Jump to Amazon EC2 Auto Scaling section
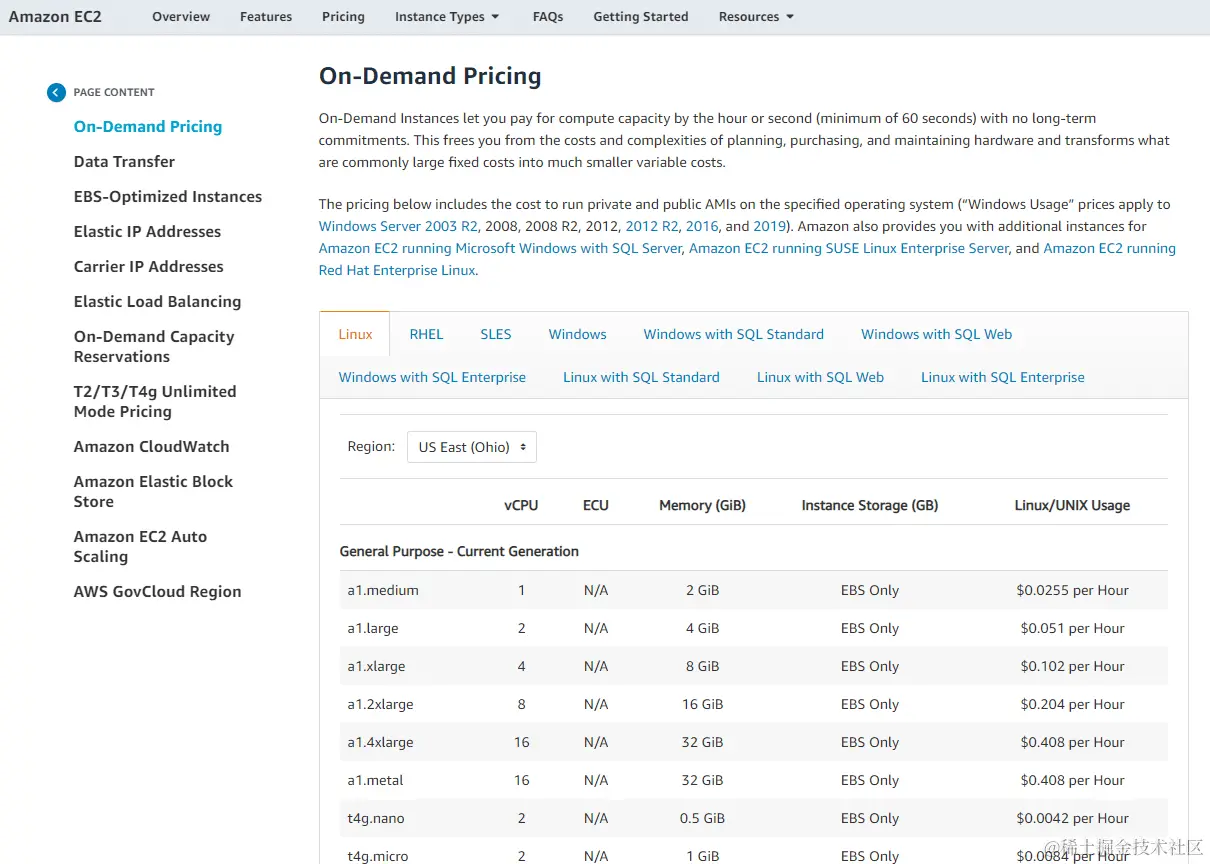Image resolution: width=1210 pixels, height=864 pixels. click(140, 547)
